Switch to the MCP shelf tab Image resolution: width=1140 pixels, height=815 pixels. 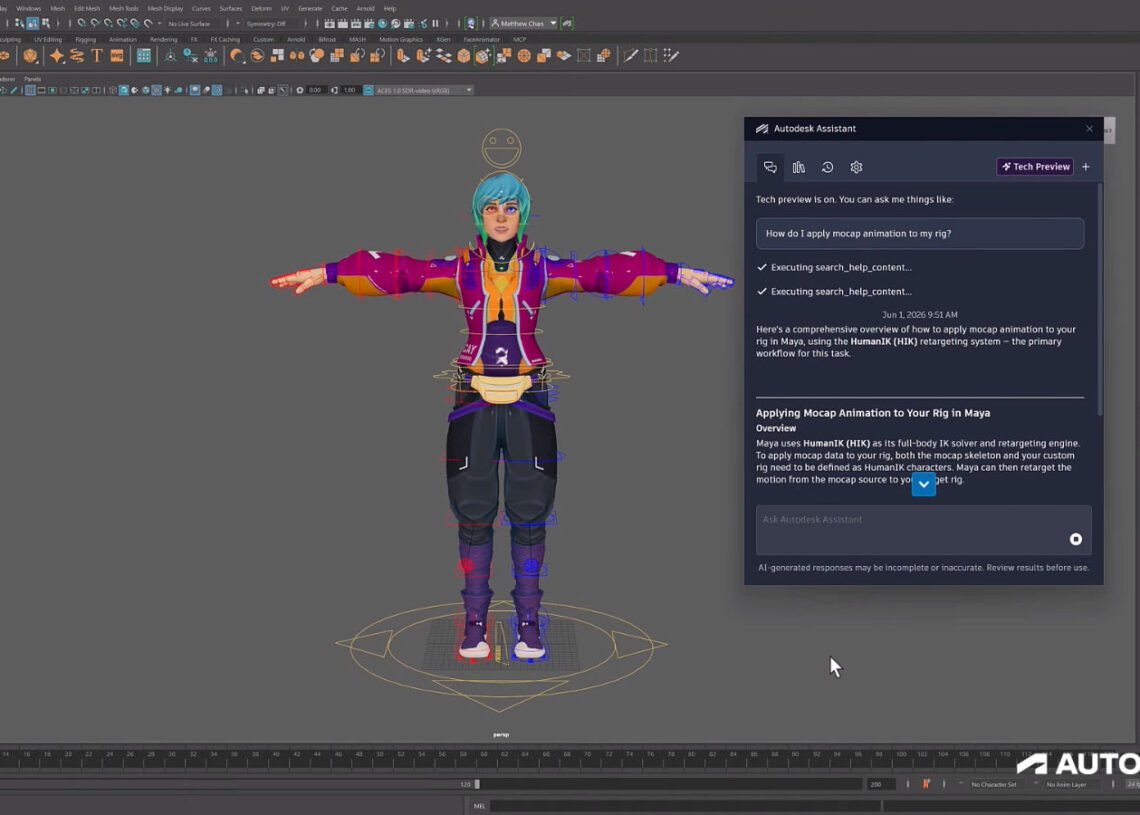(519, 39)
